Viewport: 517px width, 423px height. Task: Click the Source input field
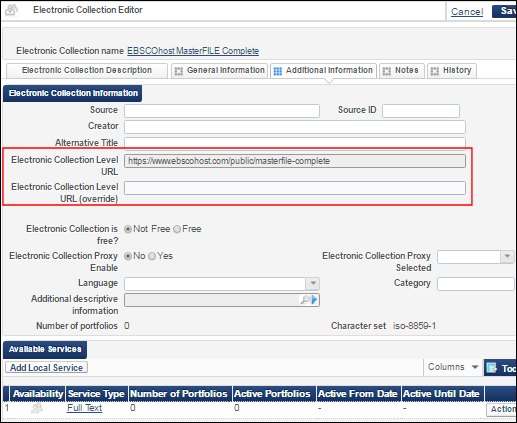222,111
